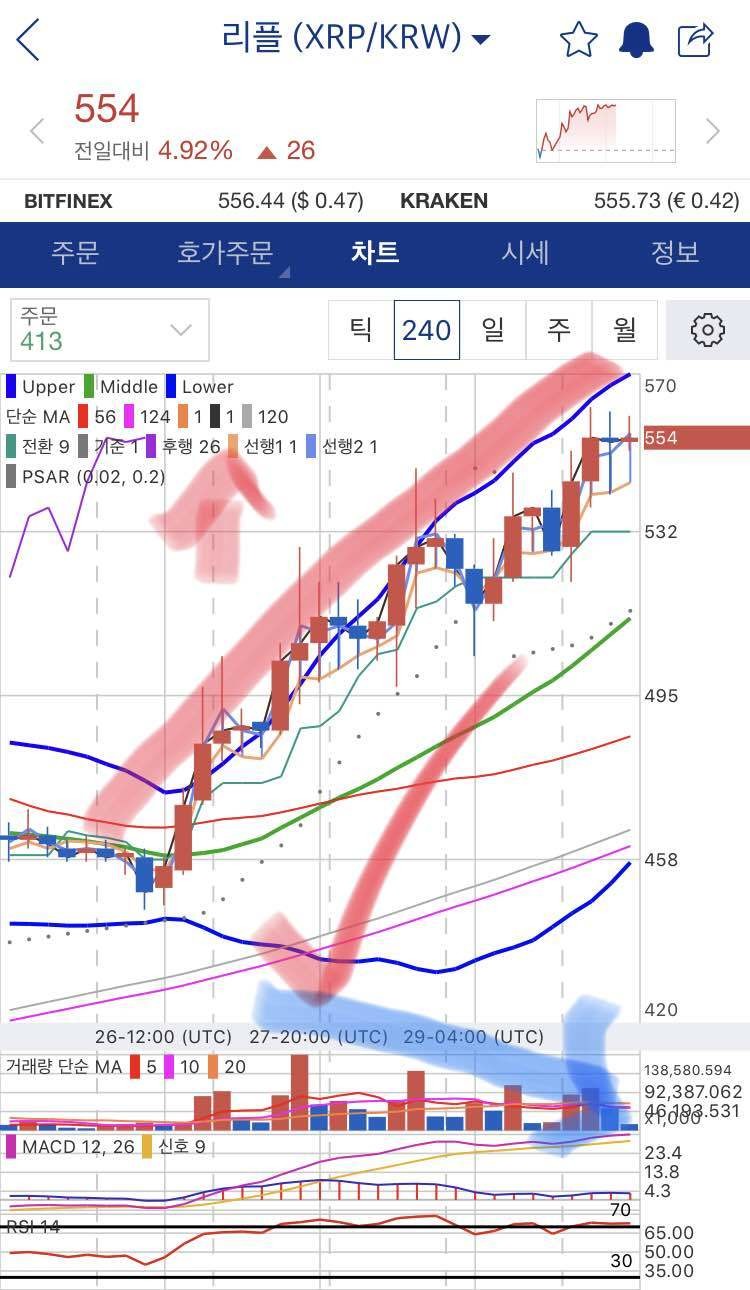Expand the 호가주문 tab submenu

[228, 252]
